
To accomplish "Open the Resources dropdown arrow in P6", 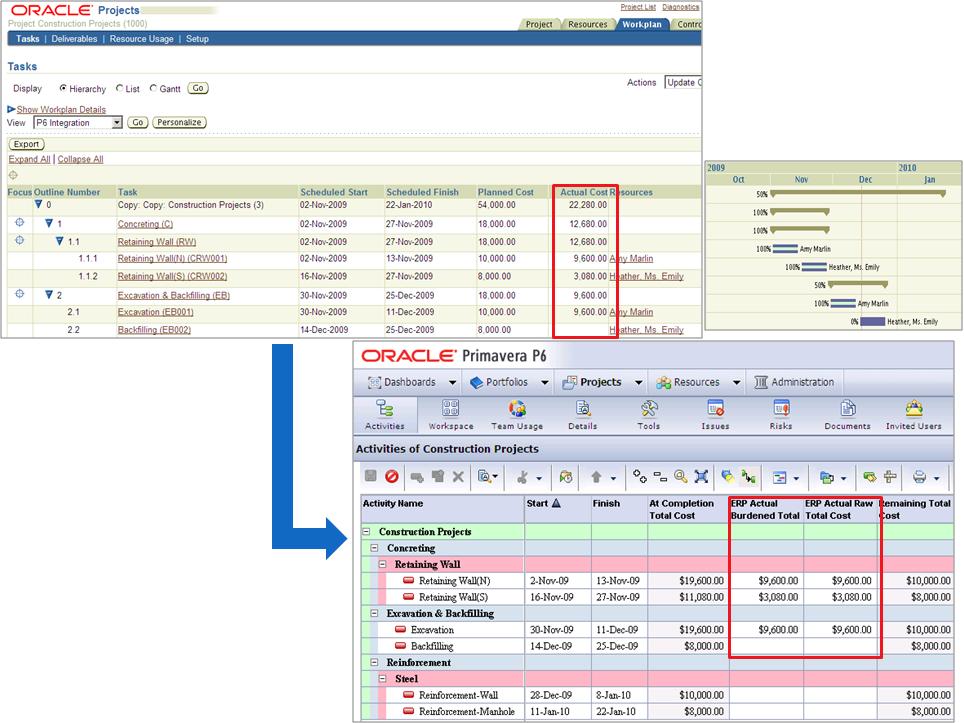I will pyautogui.click(x=737, y=382).
